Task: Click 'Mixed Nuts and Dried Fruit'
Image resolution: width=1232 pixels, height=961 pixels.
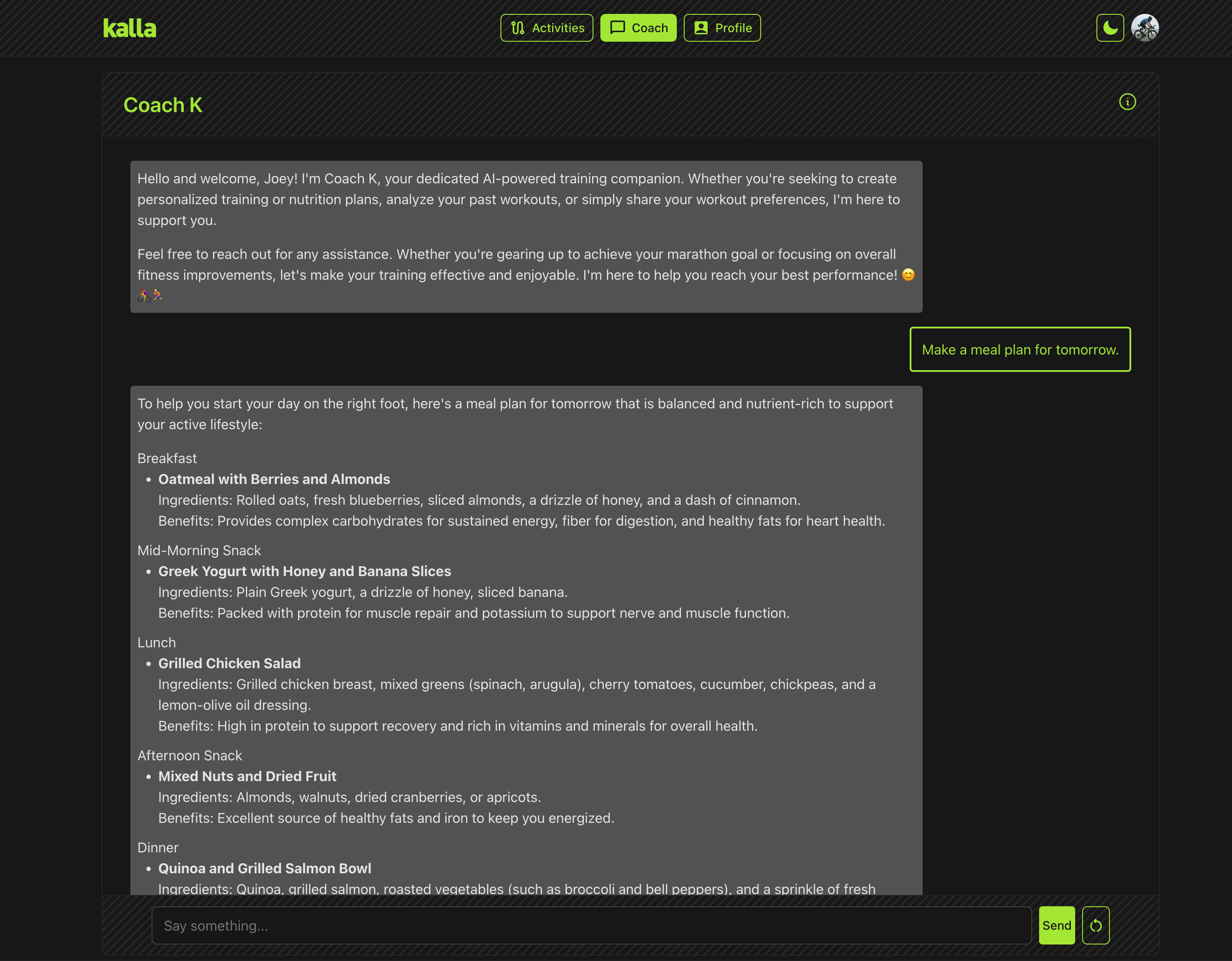Action: pos(247,776)
